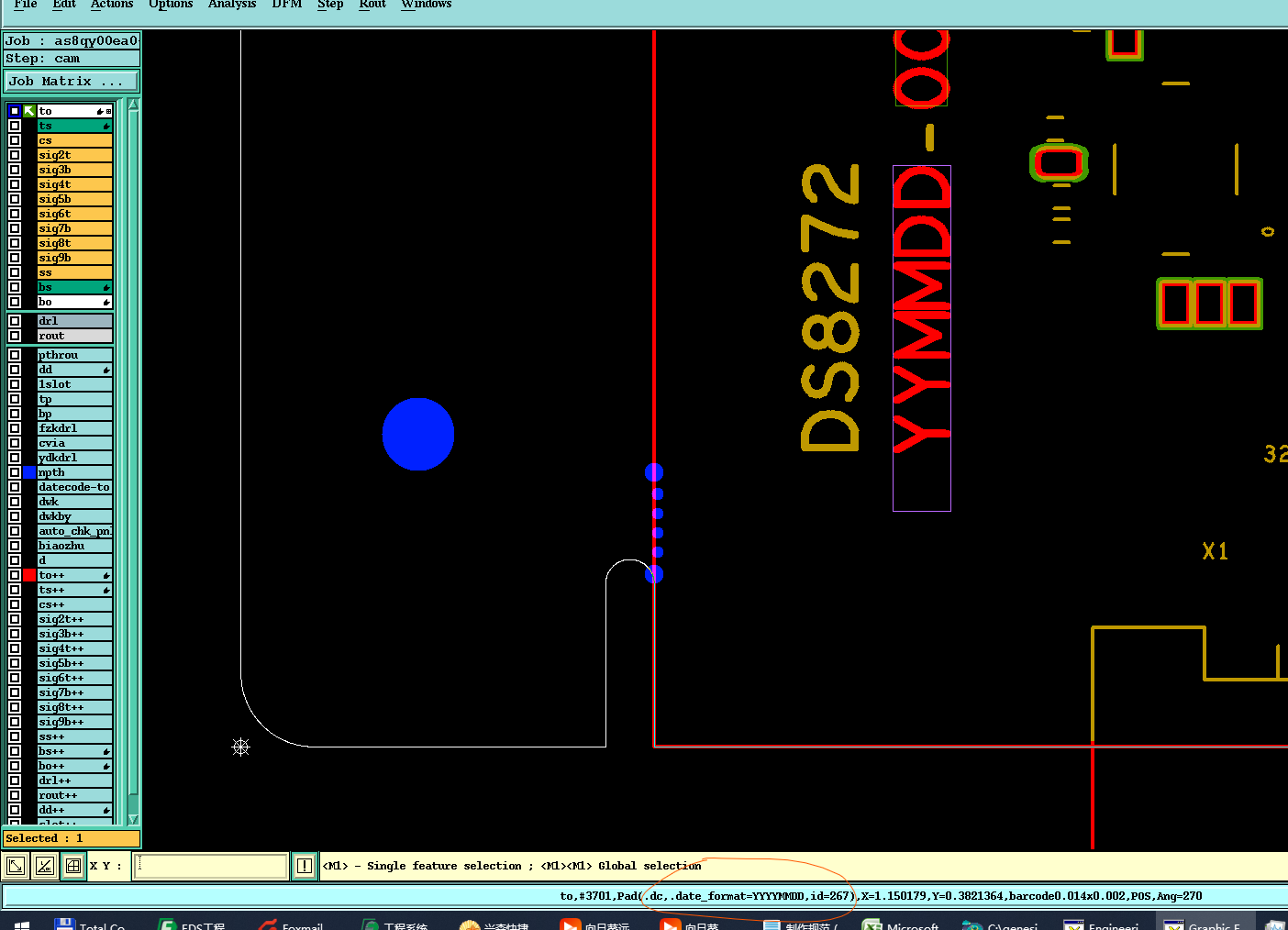Select layer 'sig5b' in the layer list
Screen dimensions: 1288x930
tap(75, 199)
